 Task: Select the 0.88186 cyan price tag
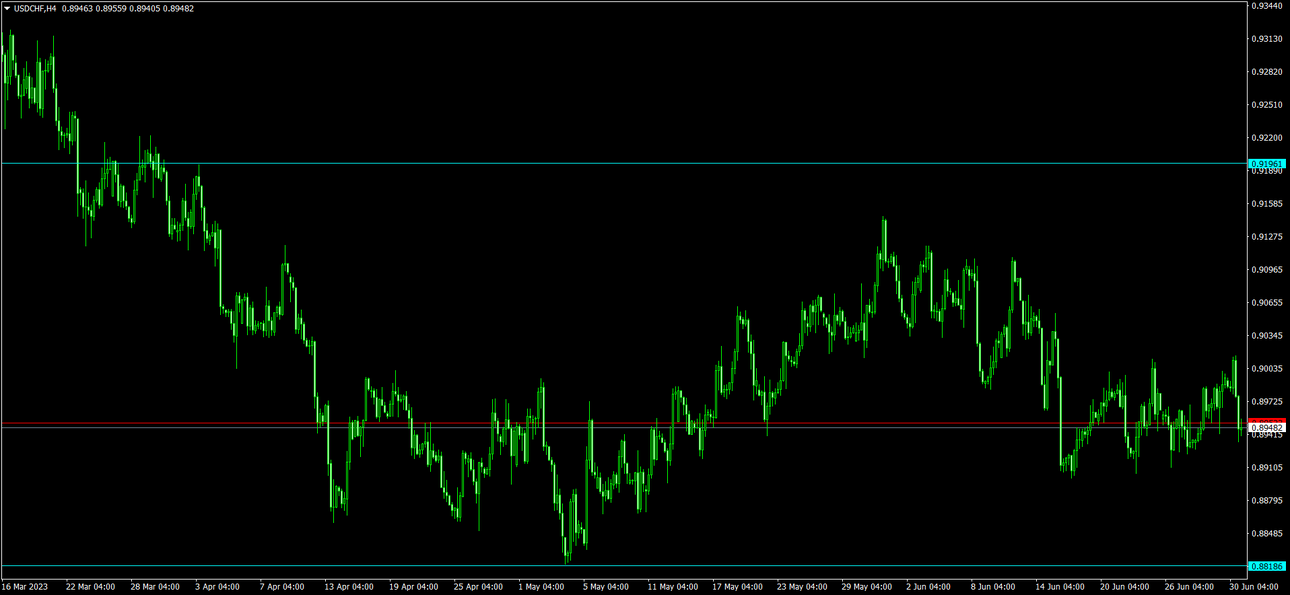pyautogui.click(x=1267, y=566)
